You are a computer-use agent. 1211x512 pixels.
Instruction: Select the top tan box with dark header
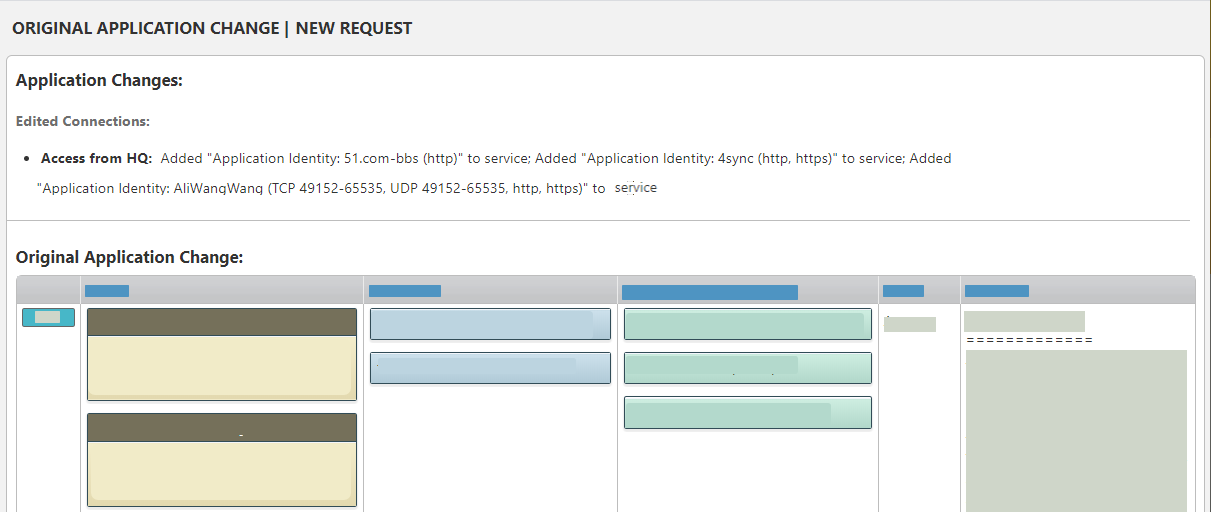pos(222,354)
